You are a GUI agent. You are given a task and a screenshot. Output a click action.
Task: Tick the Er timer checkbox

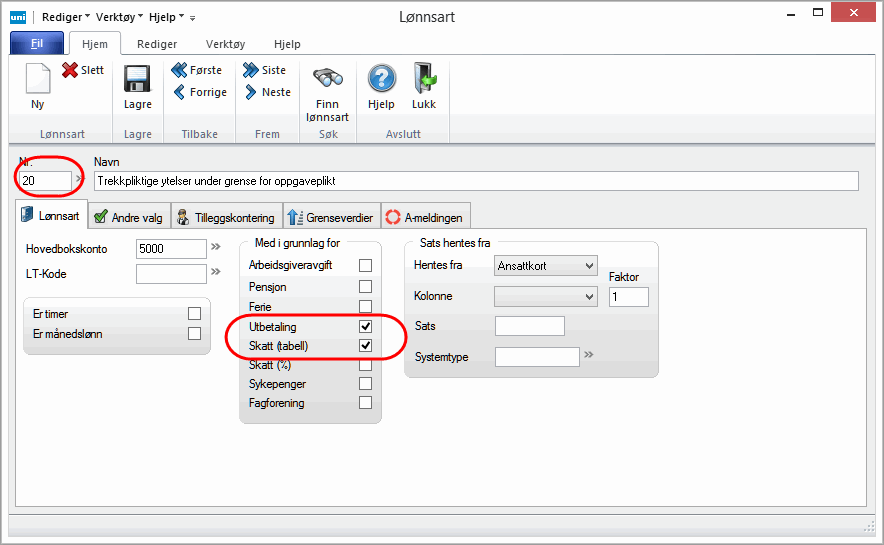pos(194,314)
